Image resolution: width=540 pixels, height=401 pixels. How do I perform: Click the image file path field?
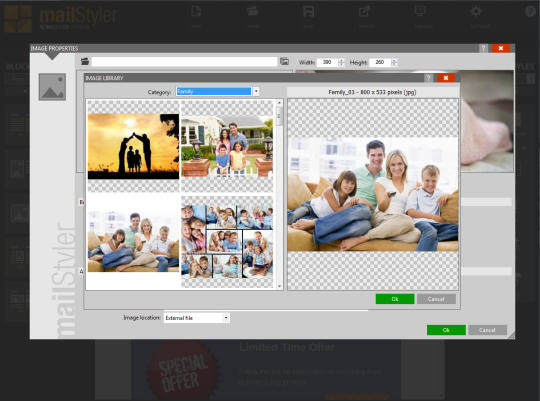(x=184, y=62)
